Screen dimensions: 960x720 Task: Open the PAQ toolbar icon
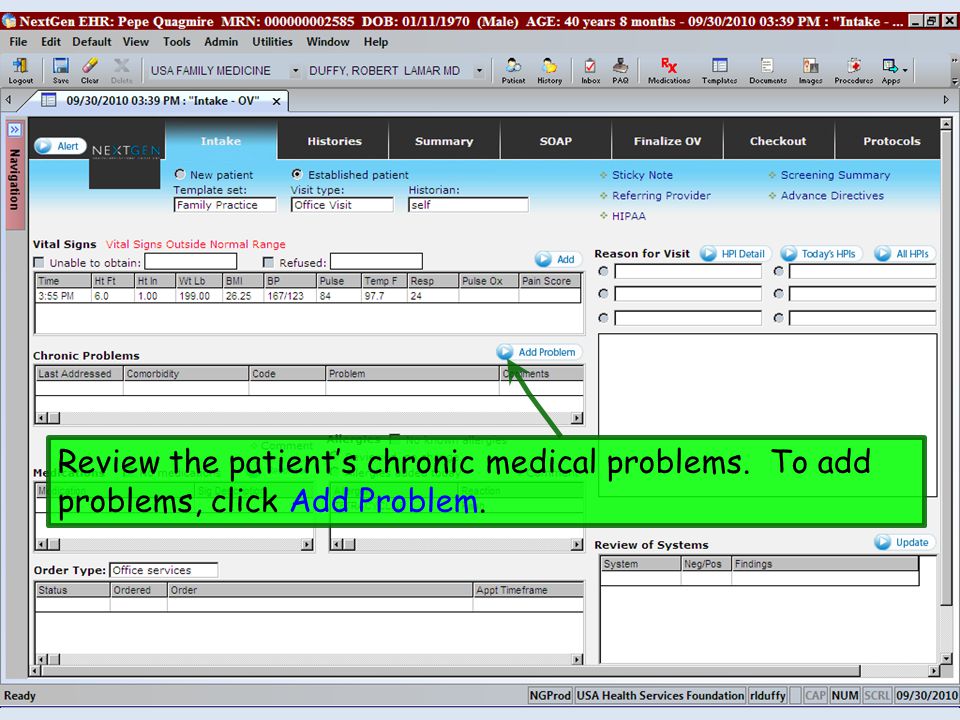620,70
